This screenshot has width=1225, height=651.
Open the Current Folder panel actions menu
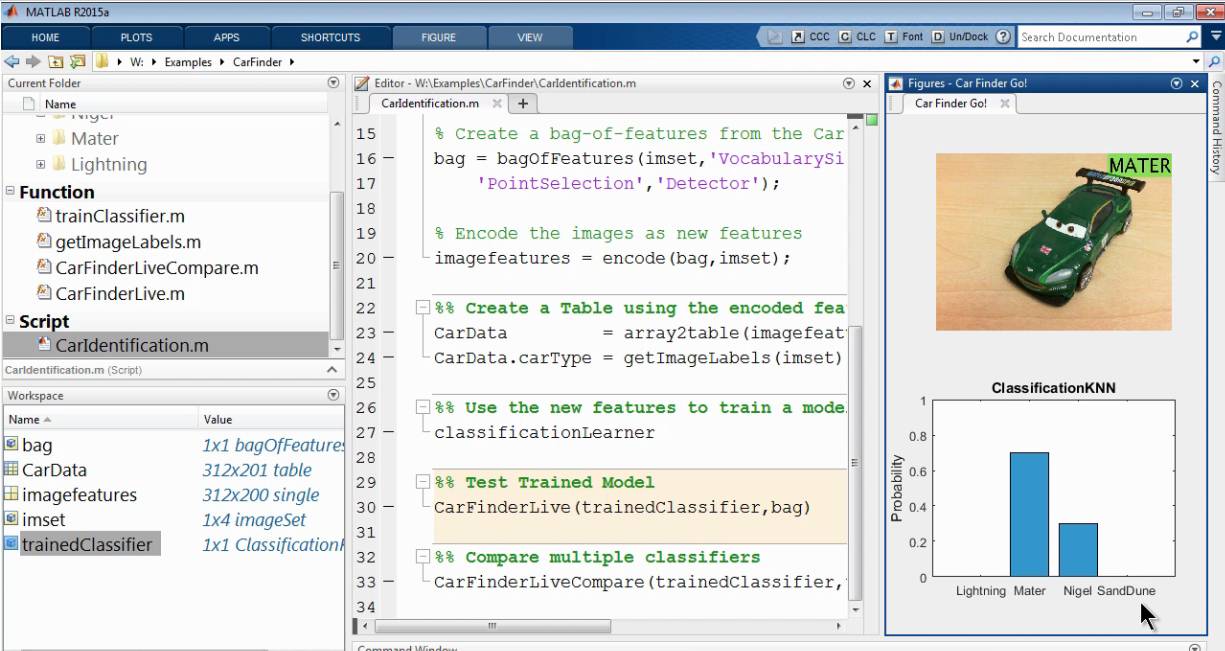333,83
